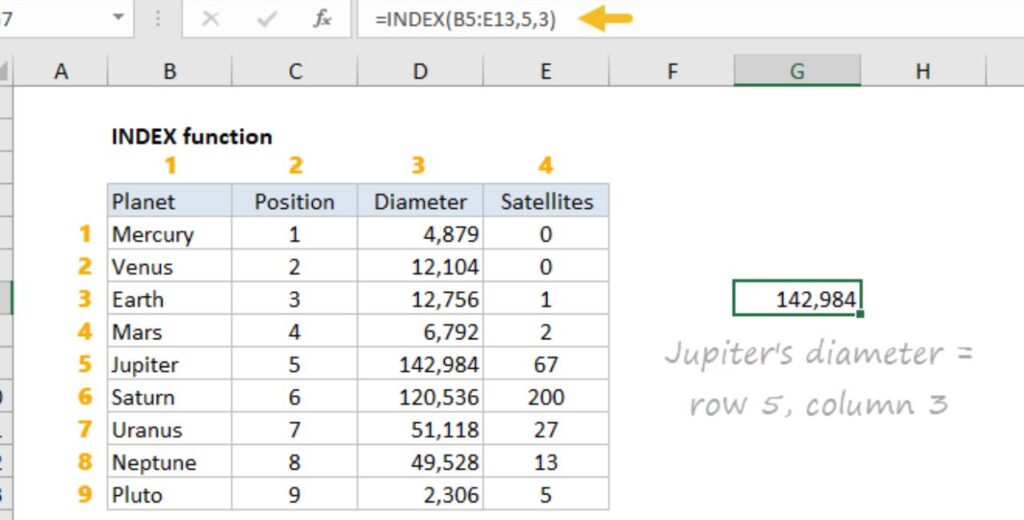The image size is (1024, 520).
Task: Select the Pluto cell
Action: [x=170, y=495]
